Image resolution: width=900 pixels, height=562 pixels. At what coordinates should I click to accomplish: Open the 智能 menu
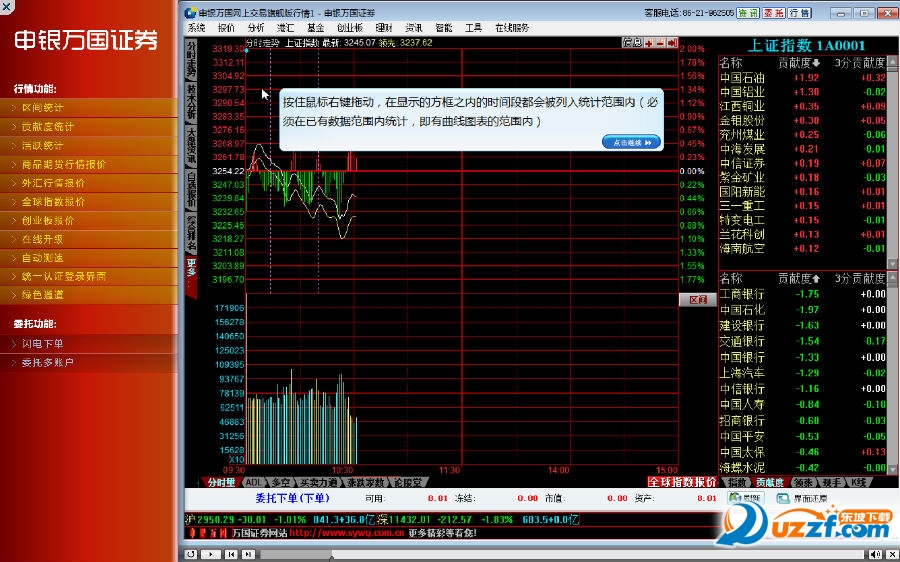(x=444, y=28)
